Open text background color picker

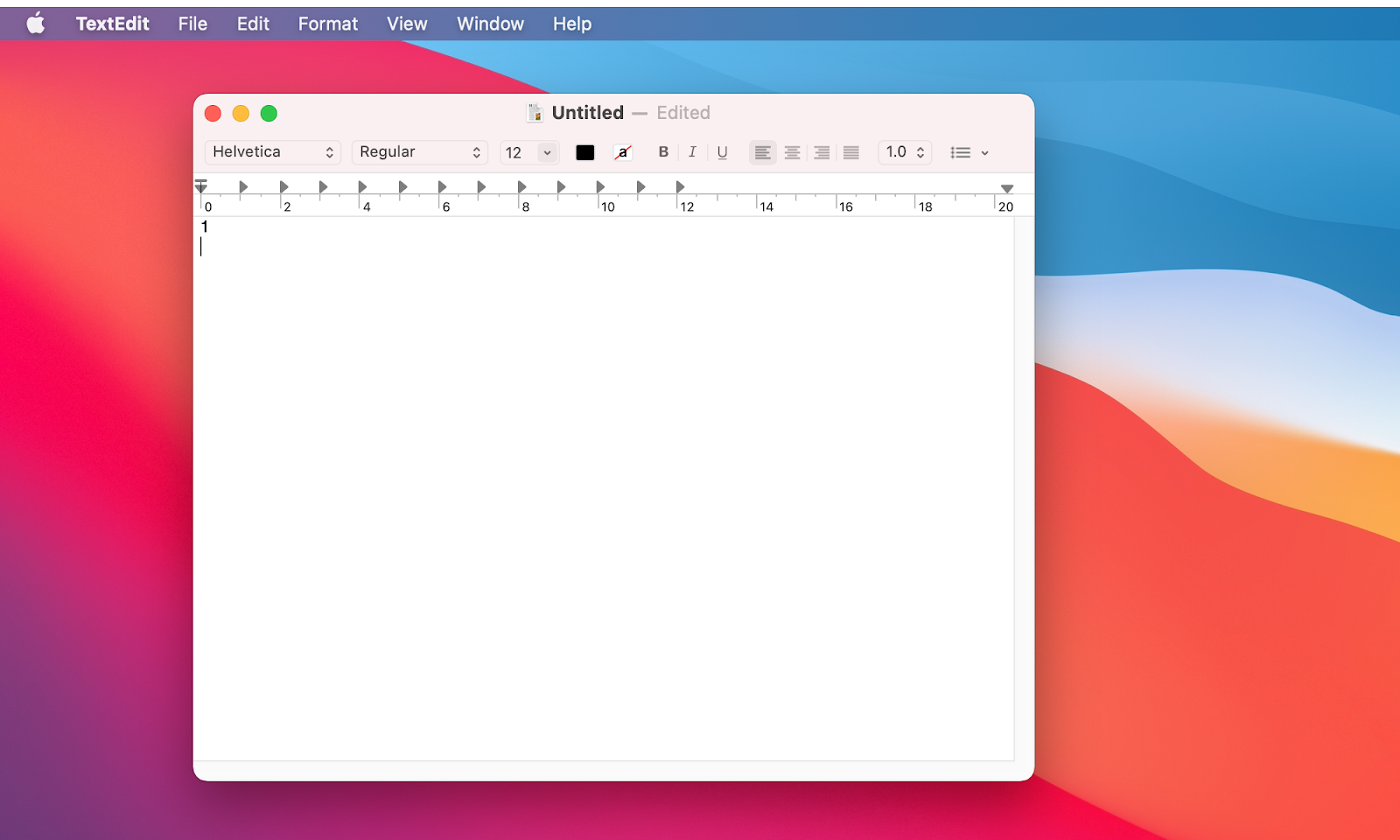coord(623,152)
